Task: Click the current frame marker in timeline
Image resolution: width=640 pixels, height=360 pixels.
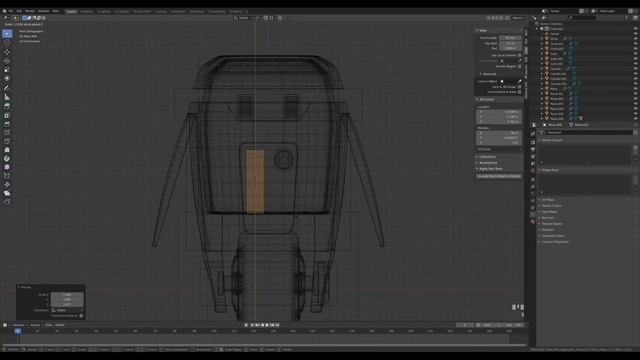Action: click(18, 331)
